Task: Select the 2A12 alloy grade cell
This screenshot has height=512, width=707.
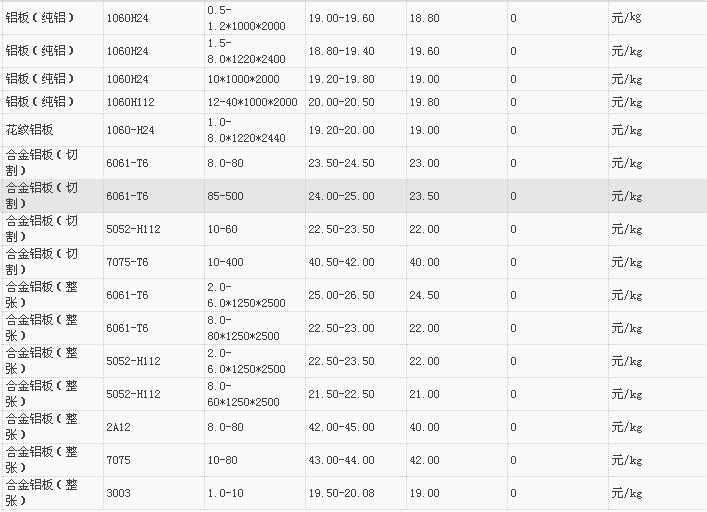Action: (x=118, y=427)
